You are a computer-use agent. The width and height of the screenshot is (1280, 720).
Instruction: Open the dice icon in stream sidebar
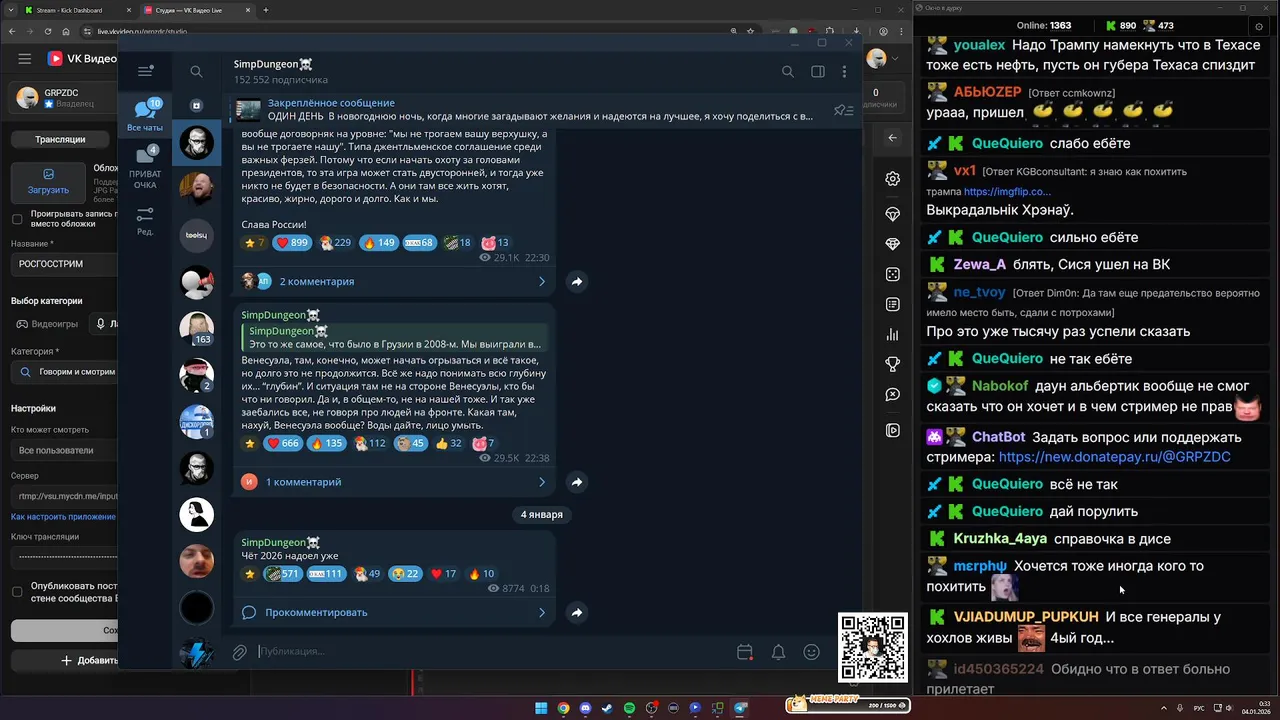click(893, 274)
